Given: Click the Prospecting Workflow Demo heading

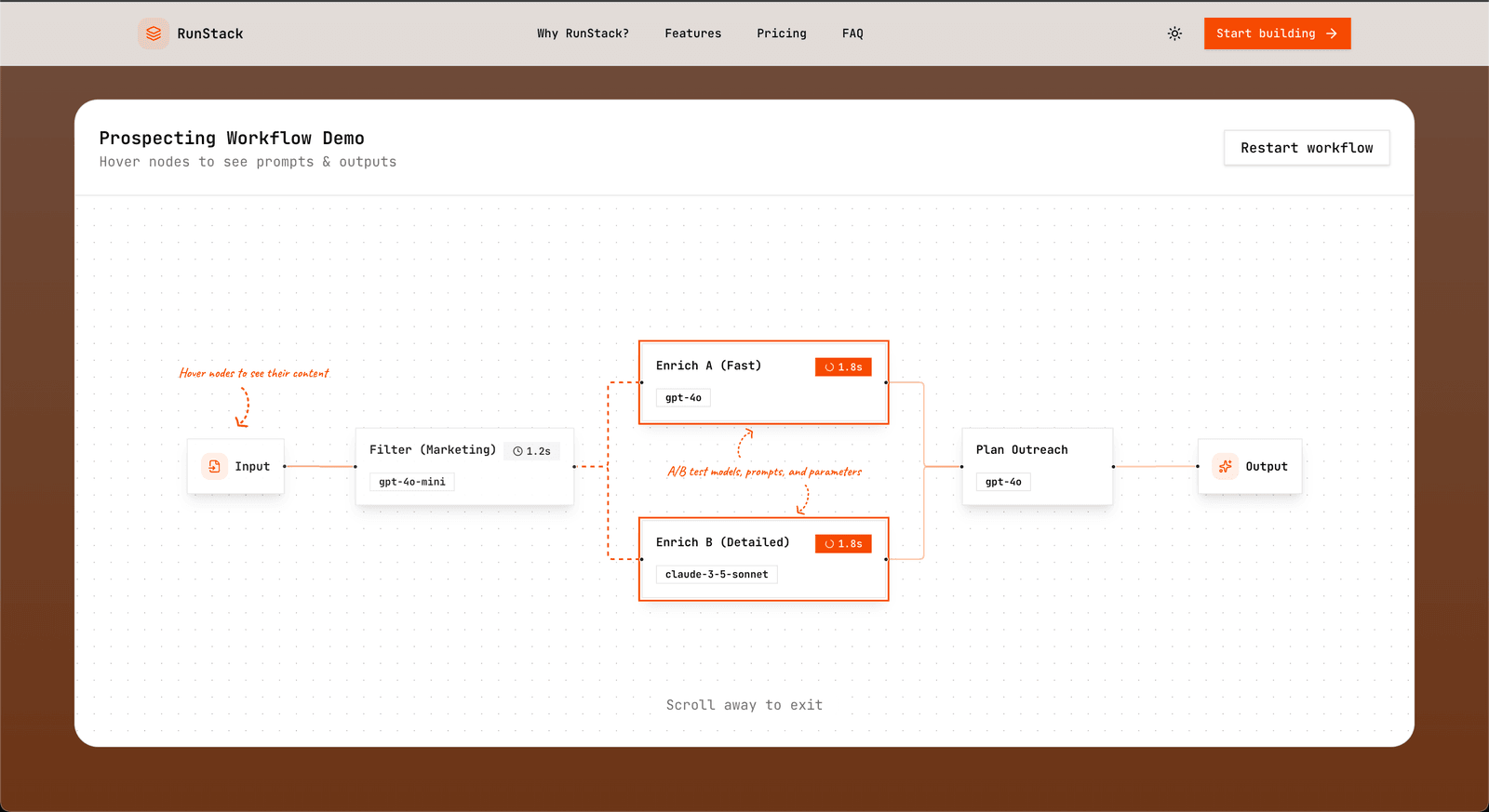Looking at the screenshot, I should click(x=232, y=138).
